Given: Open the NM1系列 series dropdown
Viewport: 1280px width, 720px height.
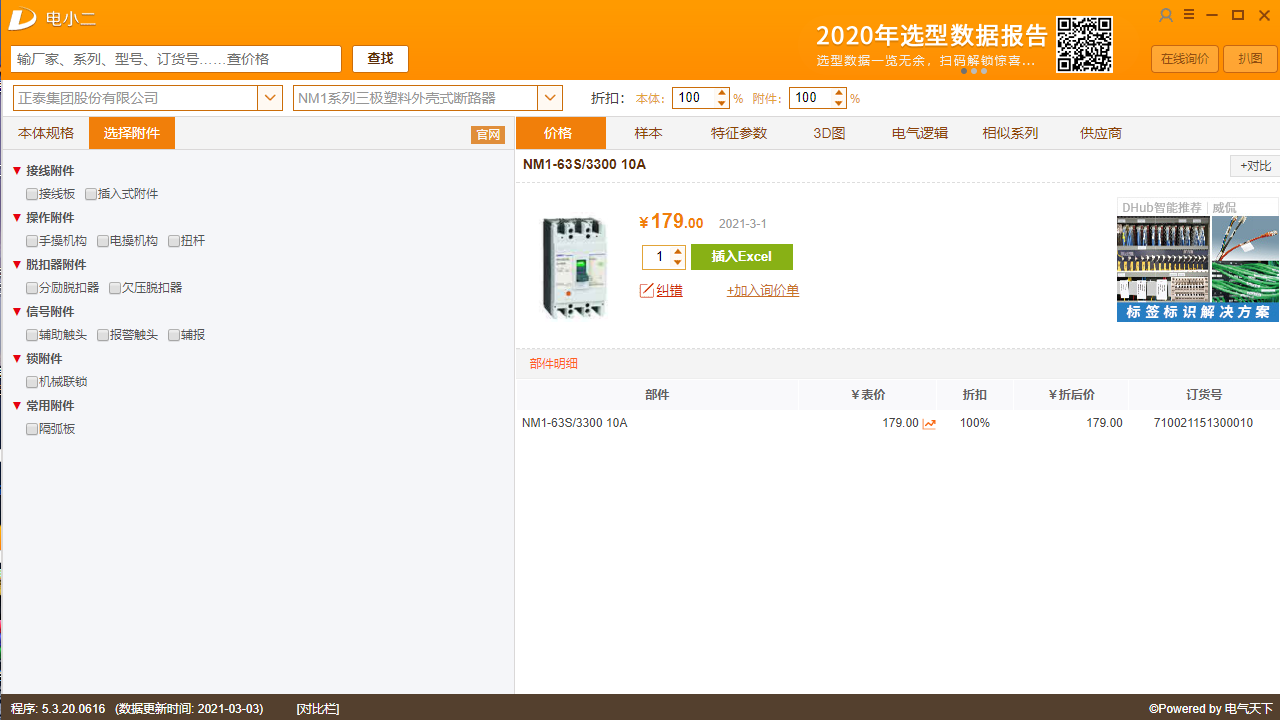Looking at the screenshot, I should tap(550, 97).
